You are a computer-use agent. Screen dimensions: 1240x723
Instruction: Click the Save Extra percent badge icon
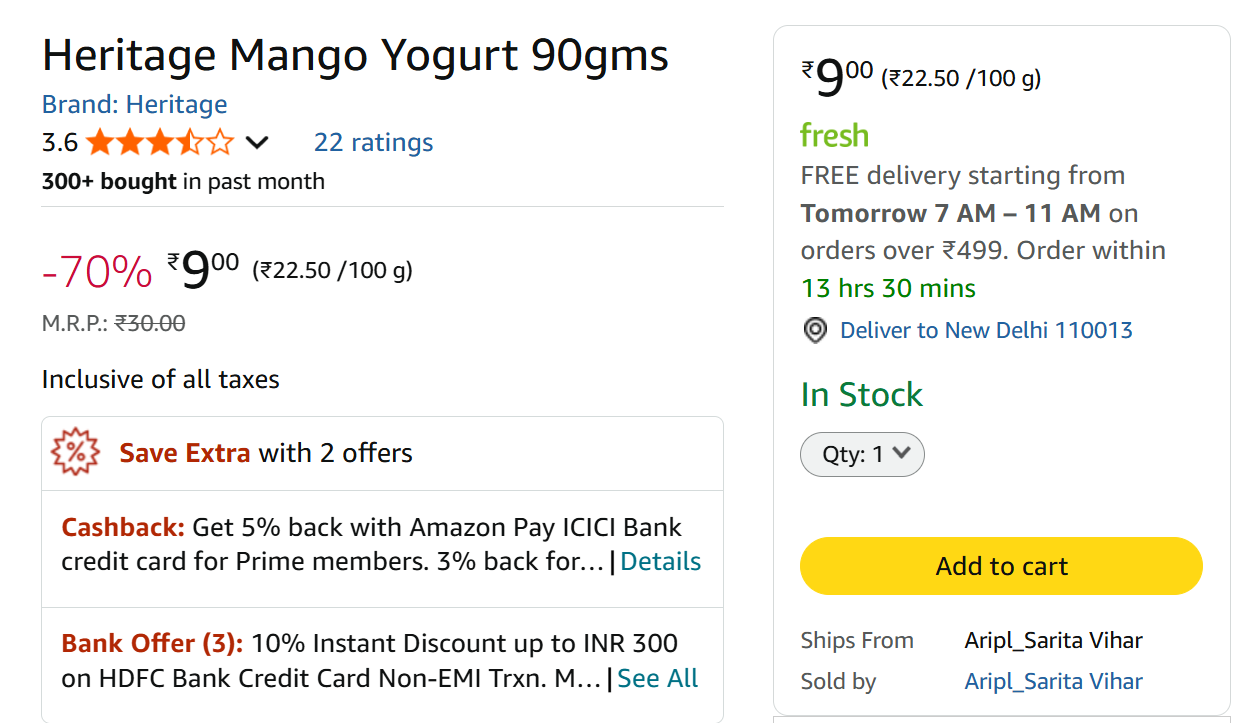click(74, 453)
